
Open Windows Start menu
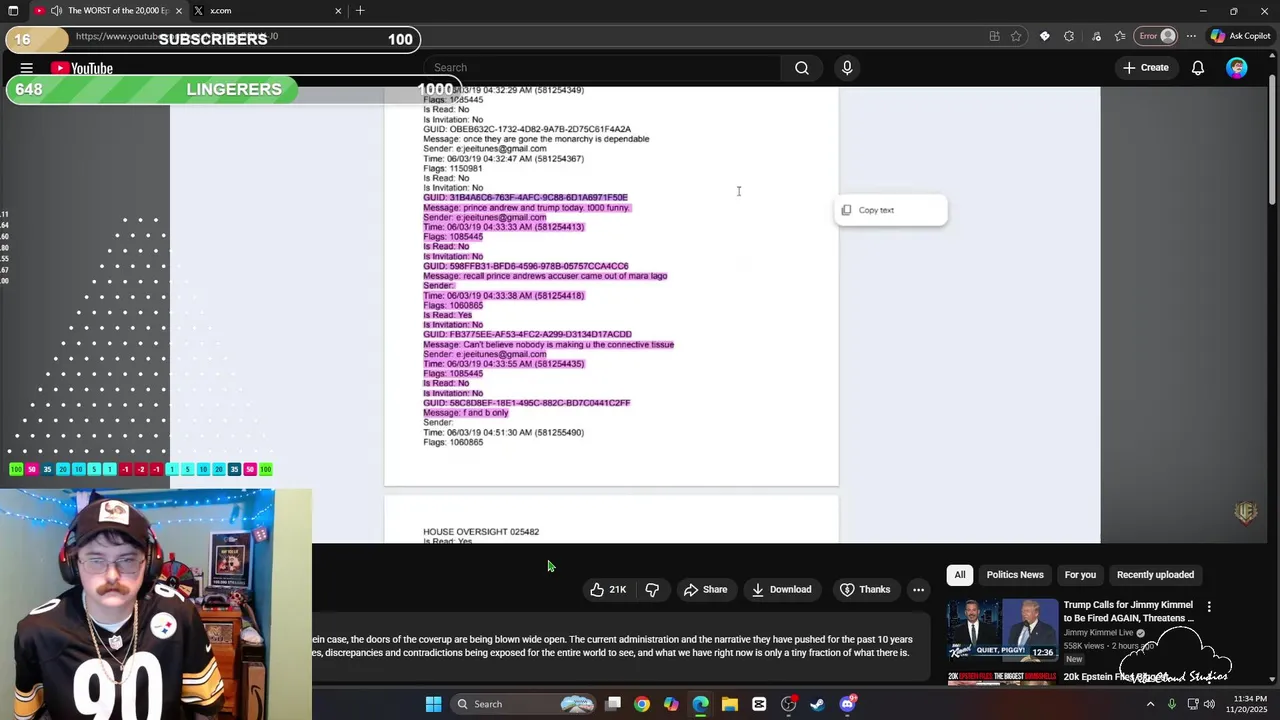click(x=433, y=704)
